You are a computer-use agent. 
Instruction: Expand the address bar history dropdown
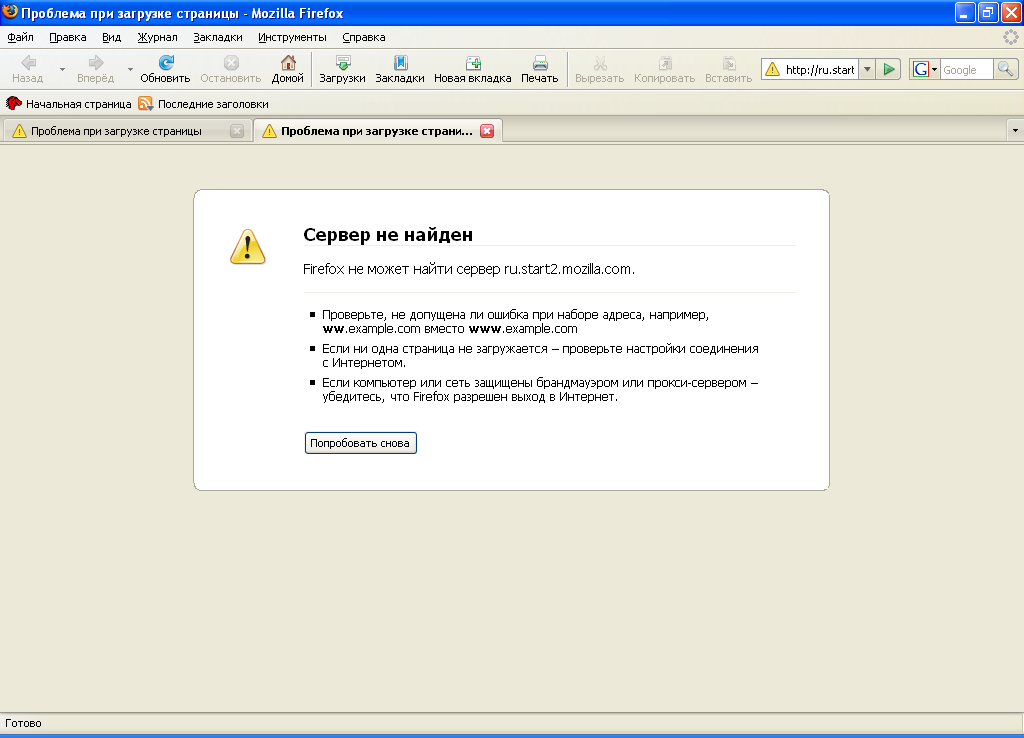pos(867,69)
